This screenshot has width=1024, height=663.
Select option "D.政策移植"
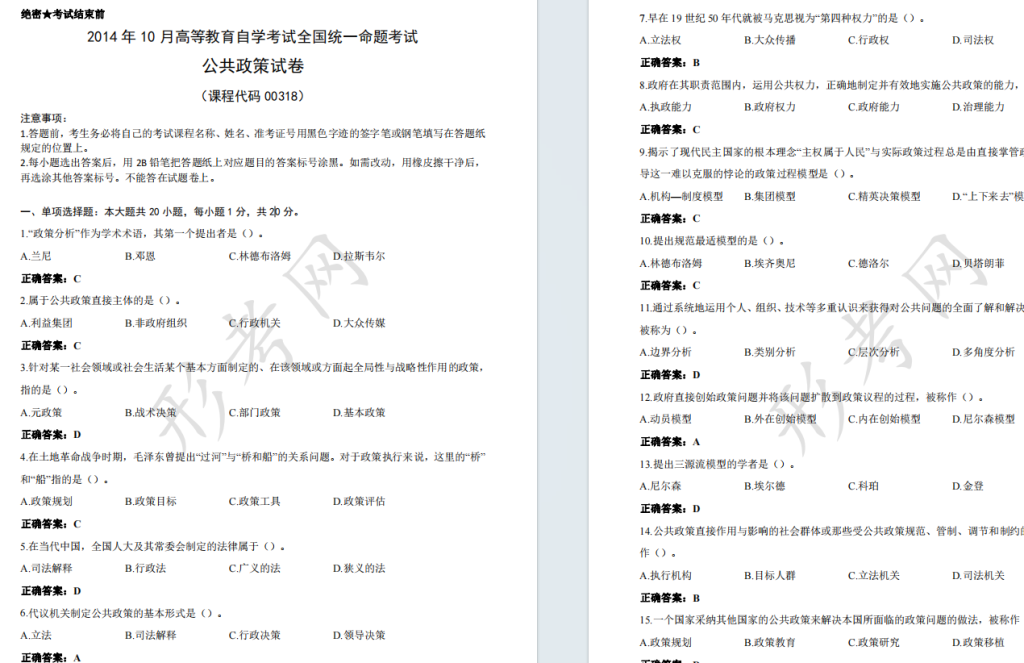point(978,642)
